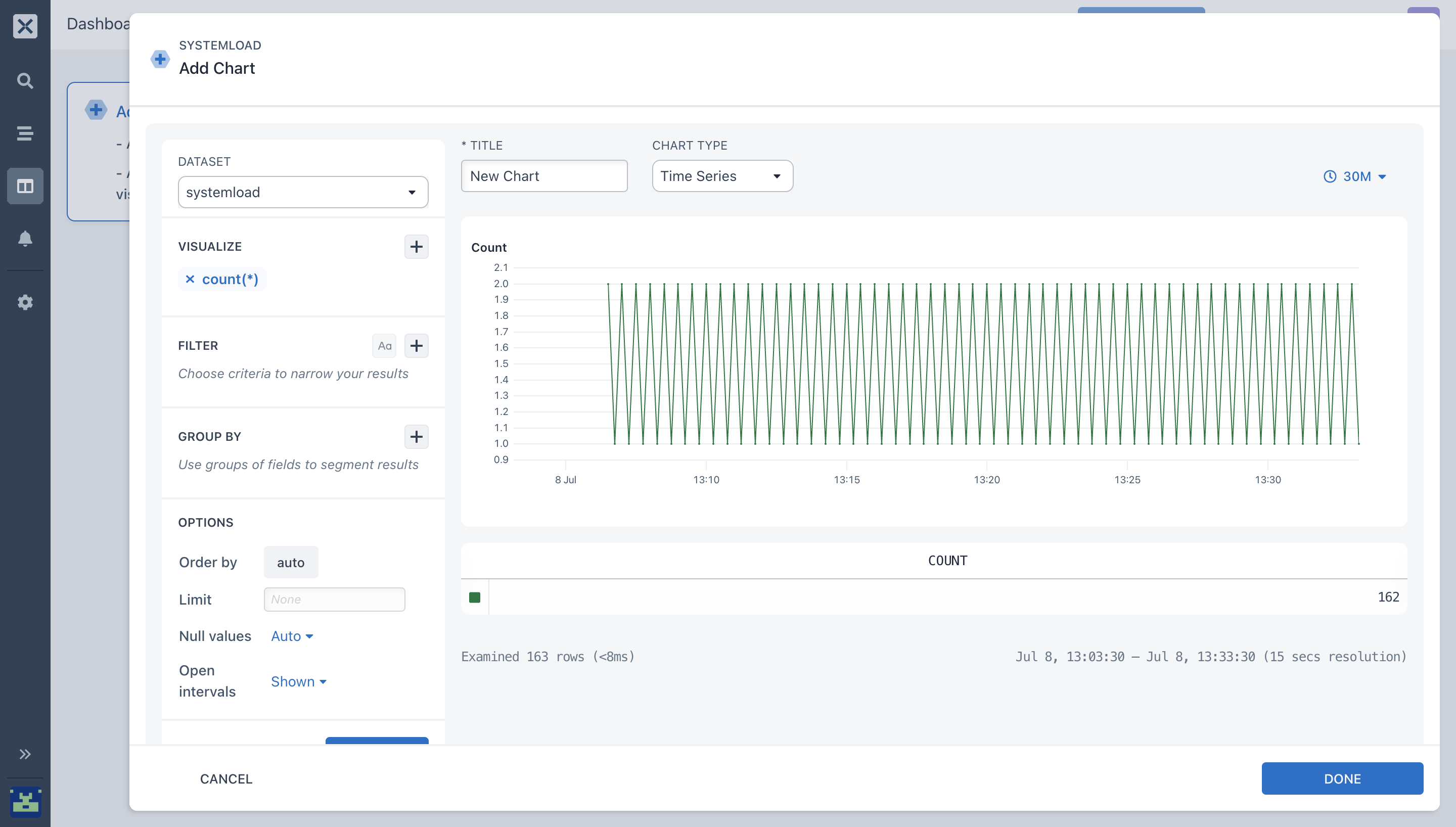Click the green count series swatch
1456x827 pixels.
(475, 598)
